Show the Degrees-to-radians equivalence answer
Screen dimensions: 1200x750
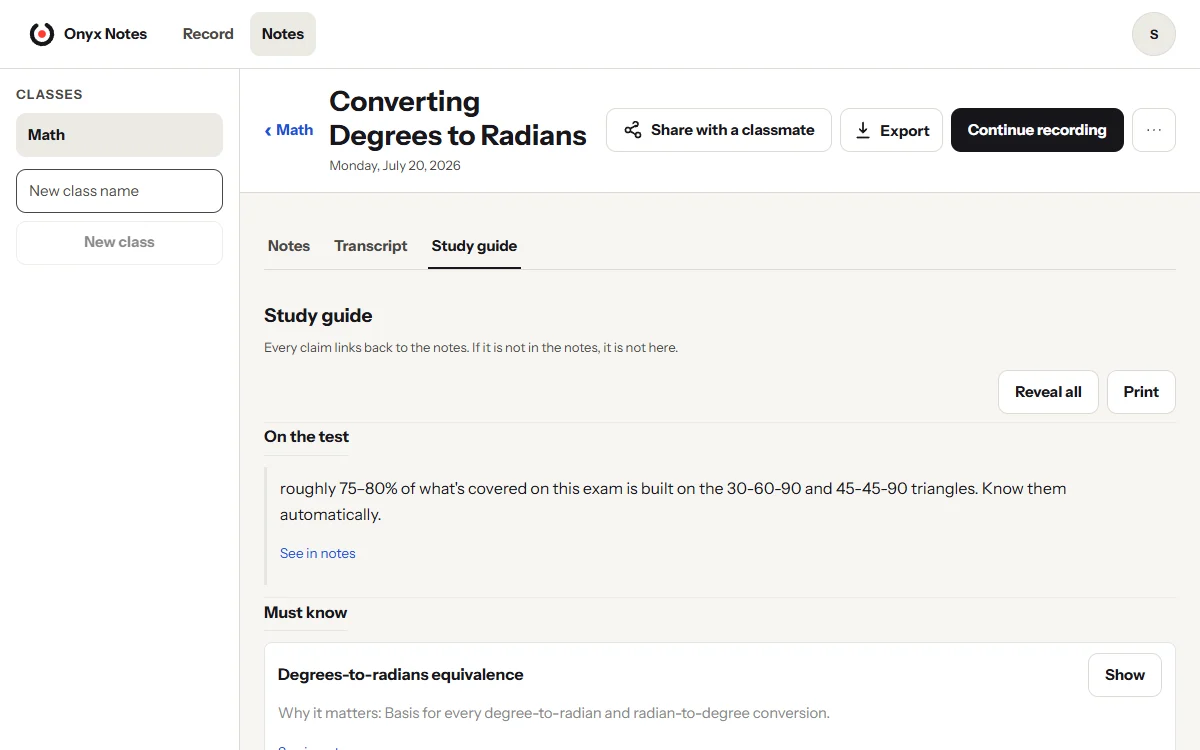(1124, 675)
